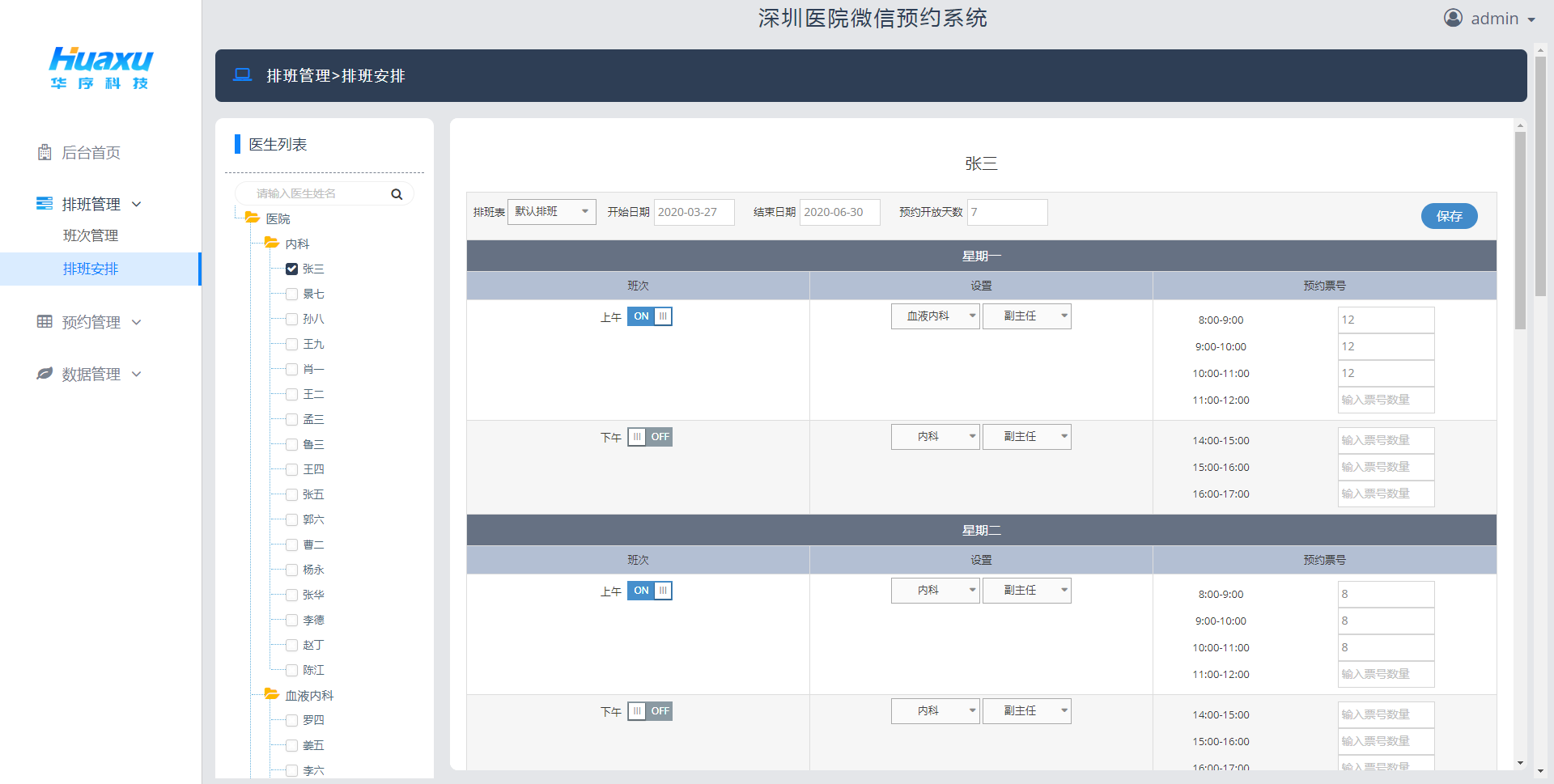Select the 排班安排 menu item
The height and width of the screenshot is (784, 1554).
91,269
